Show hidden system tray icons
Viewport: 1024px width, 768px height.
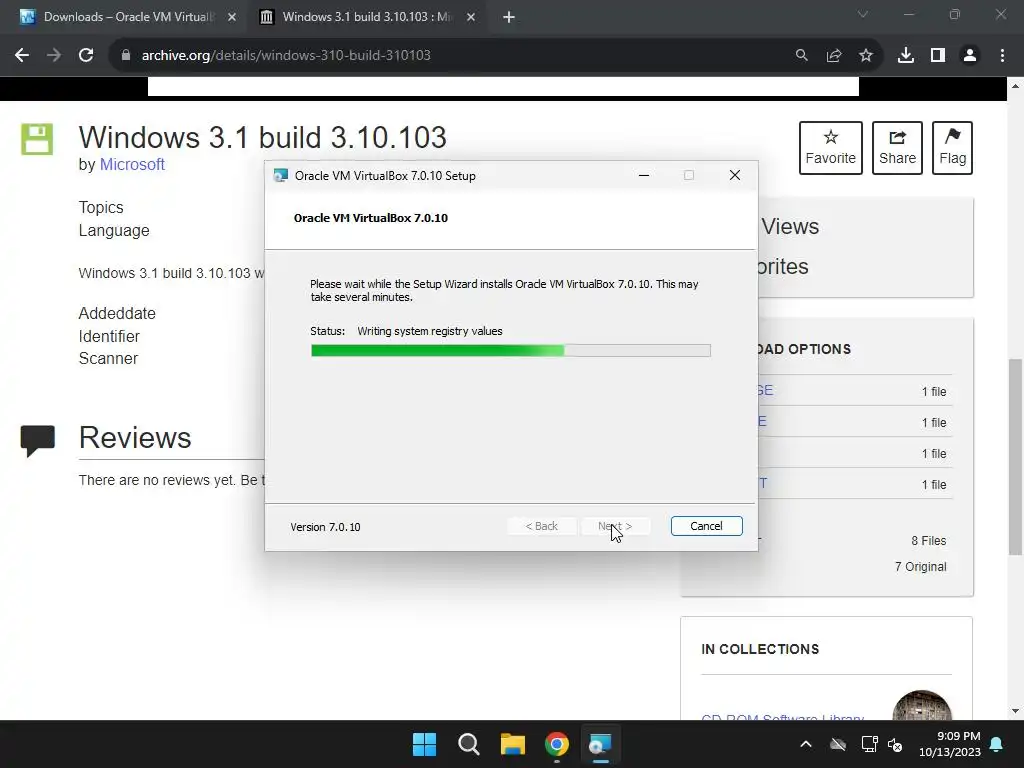(806, 744)
